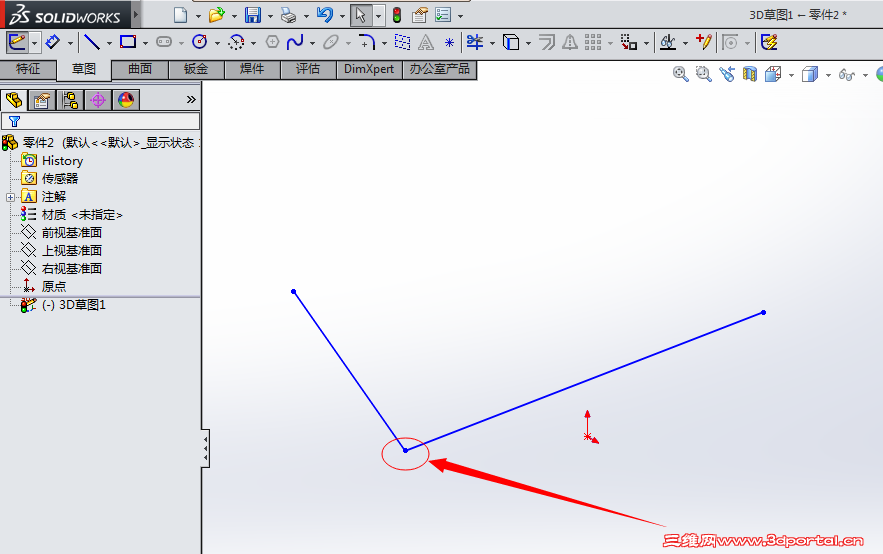Viewport: 883px width, 554px height.
Task: Select the Circle sketch tool
Action: pos(200,42)
